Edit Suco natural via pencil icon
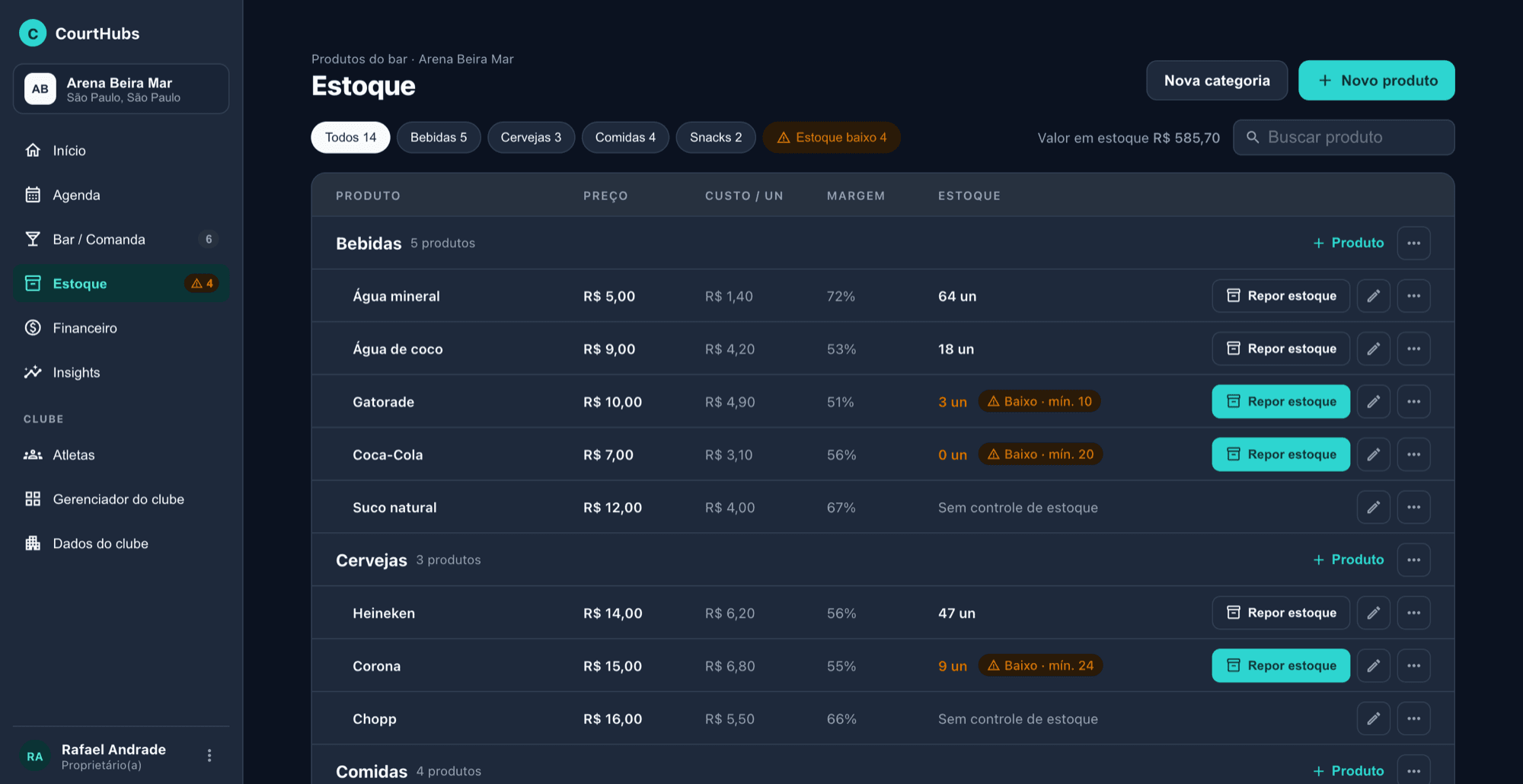Screen dimensions: 1523x784 (1373, 507)
